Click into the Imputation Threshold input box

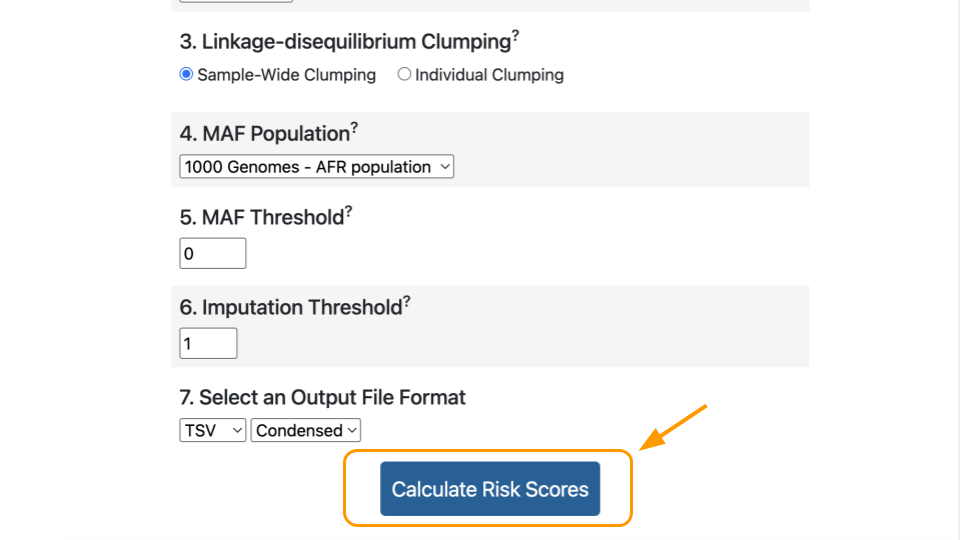pos(208,343)
